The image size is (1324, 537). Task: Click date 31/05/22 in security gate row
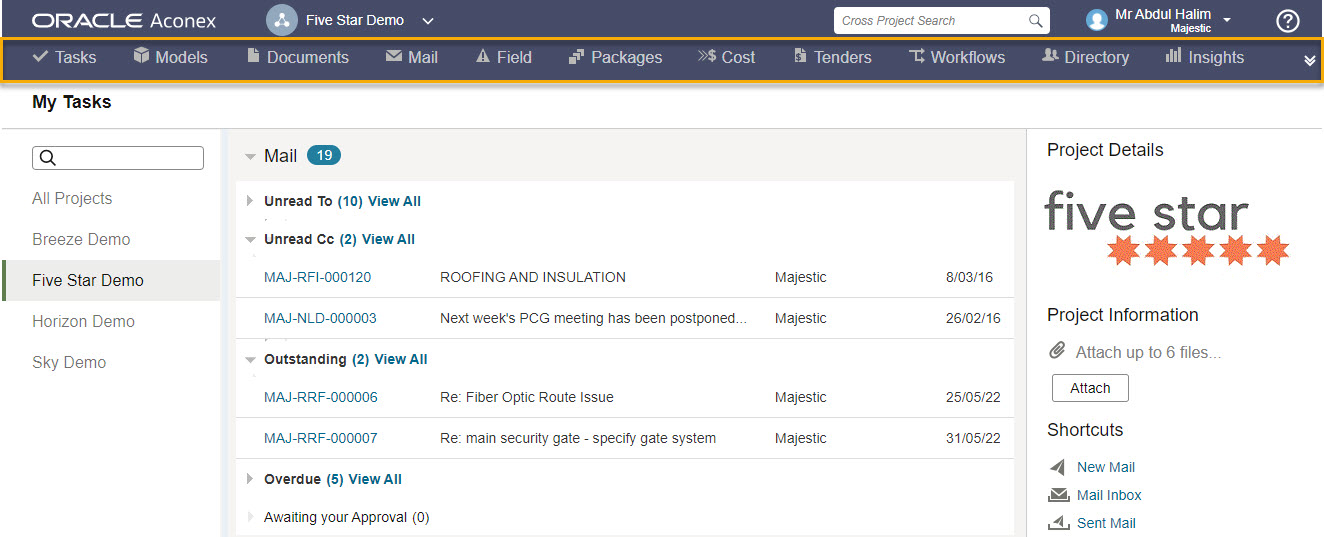click(973, 438)
